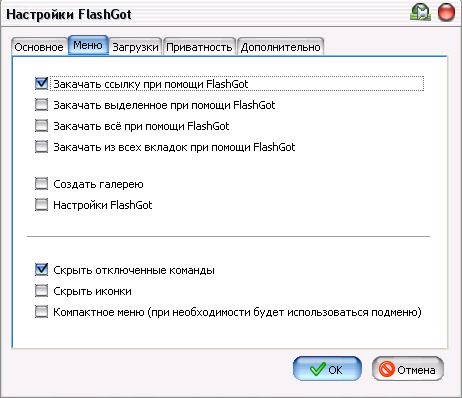Select the Меню tab
Viewport: 462px width, 398px height.
tap(88, 45)
